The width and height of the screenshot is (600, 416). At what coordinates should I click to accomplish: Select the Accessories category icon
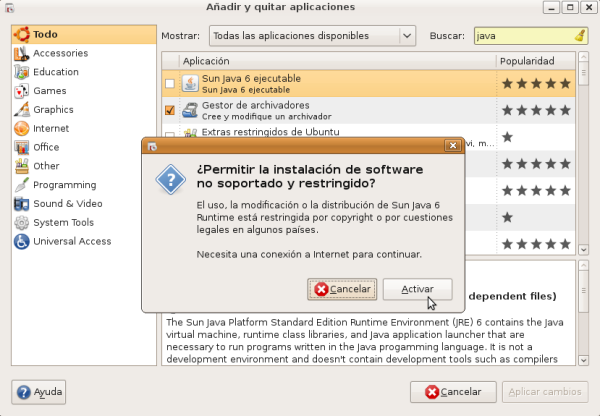pos(21,53)
